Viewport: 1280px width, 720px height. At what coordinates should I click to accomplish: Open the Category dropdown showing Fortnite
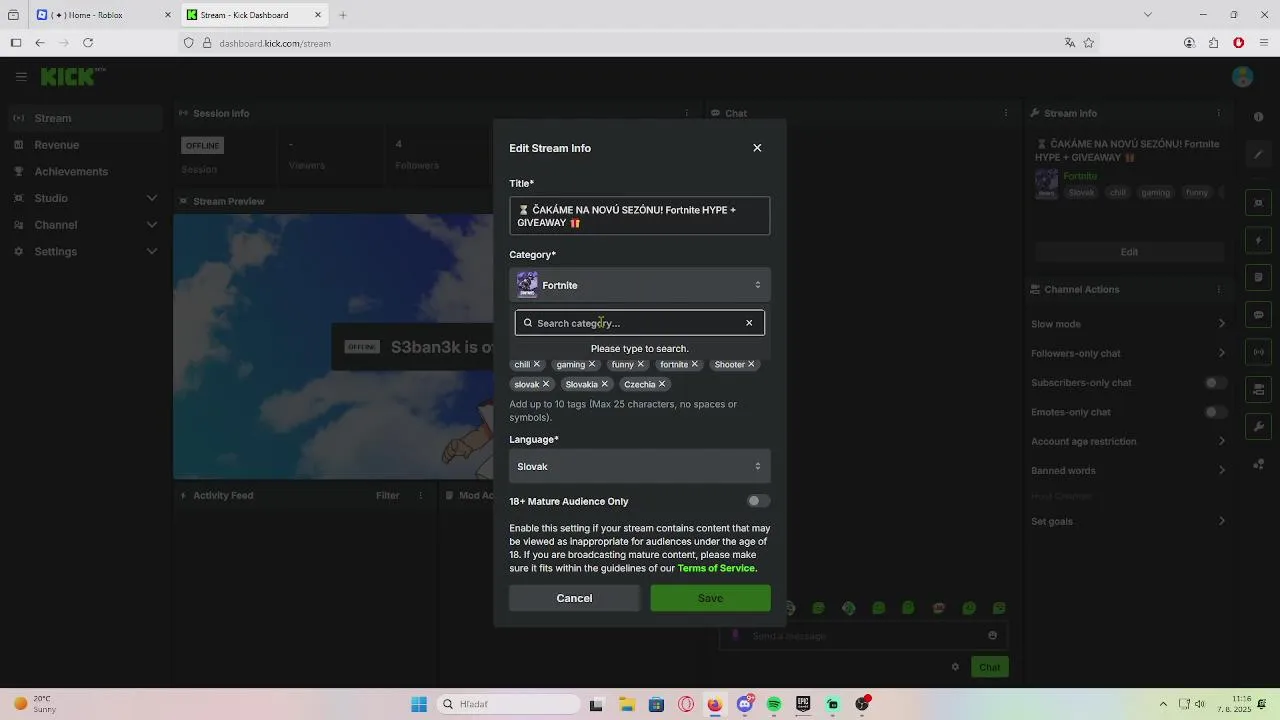(640, 285)
